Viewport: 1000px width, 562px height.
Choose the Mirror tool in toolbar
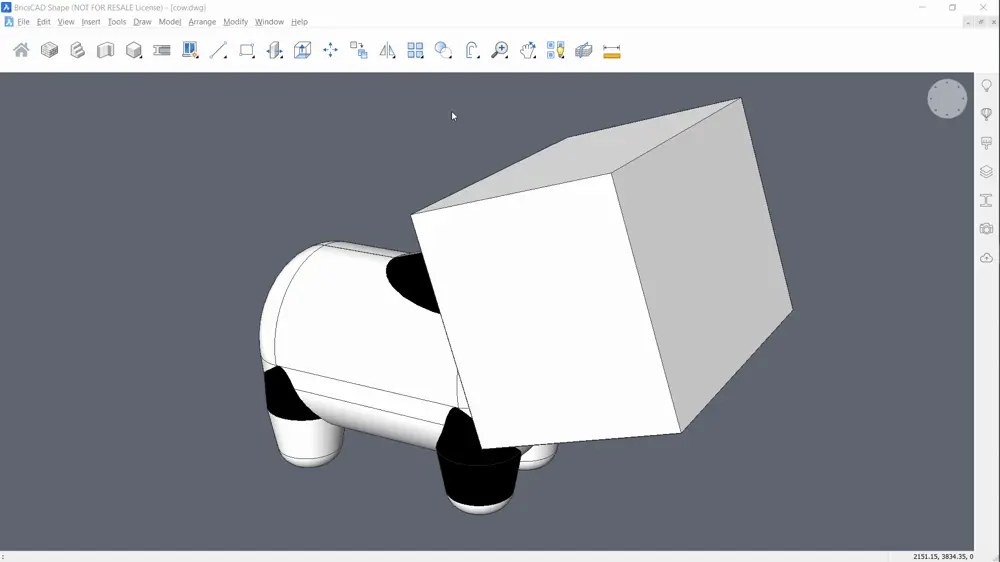pyautogui.click(x=387, y=50)
